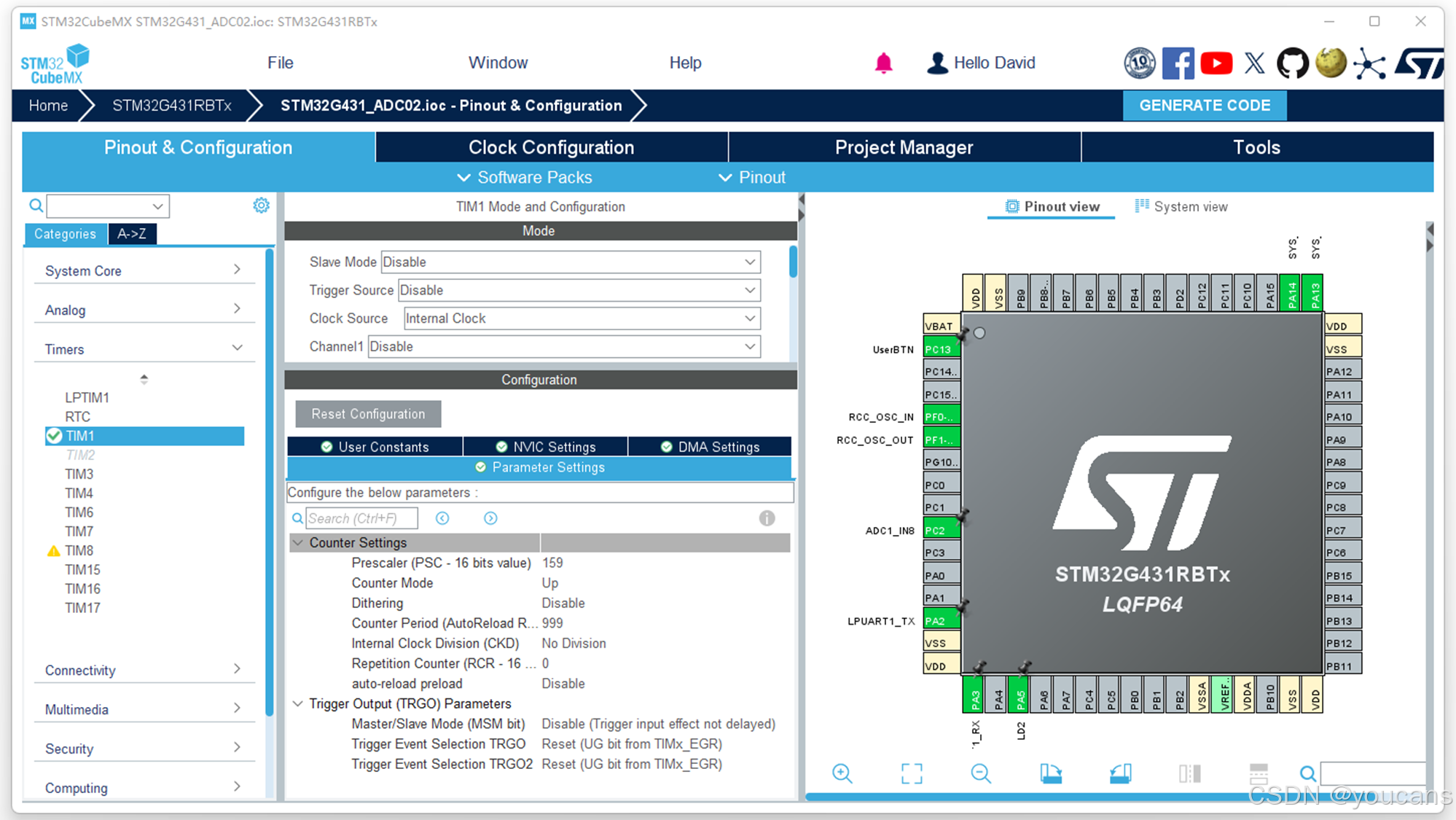Open the Clock Source dropdown

pos(582,319)
